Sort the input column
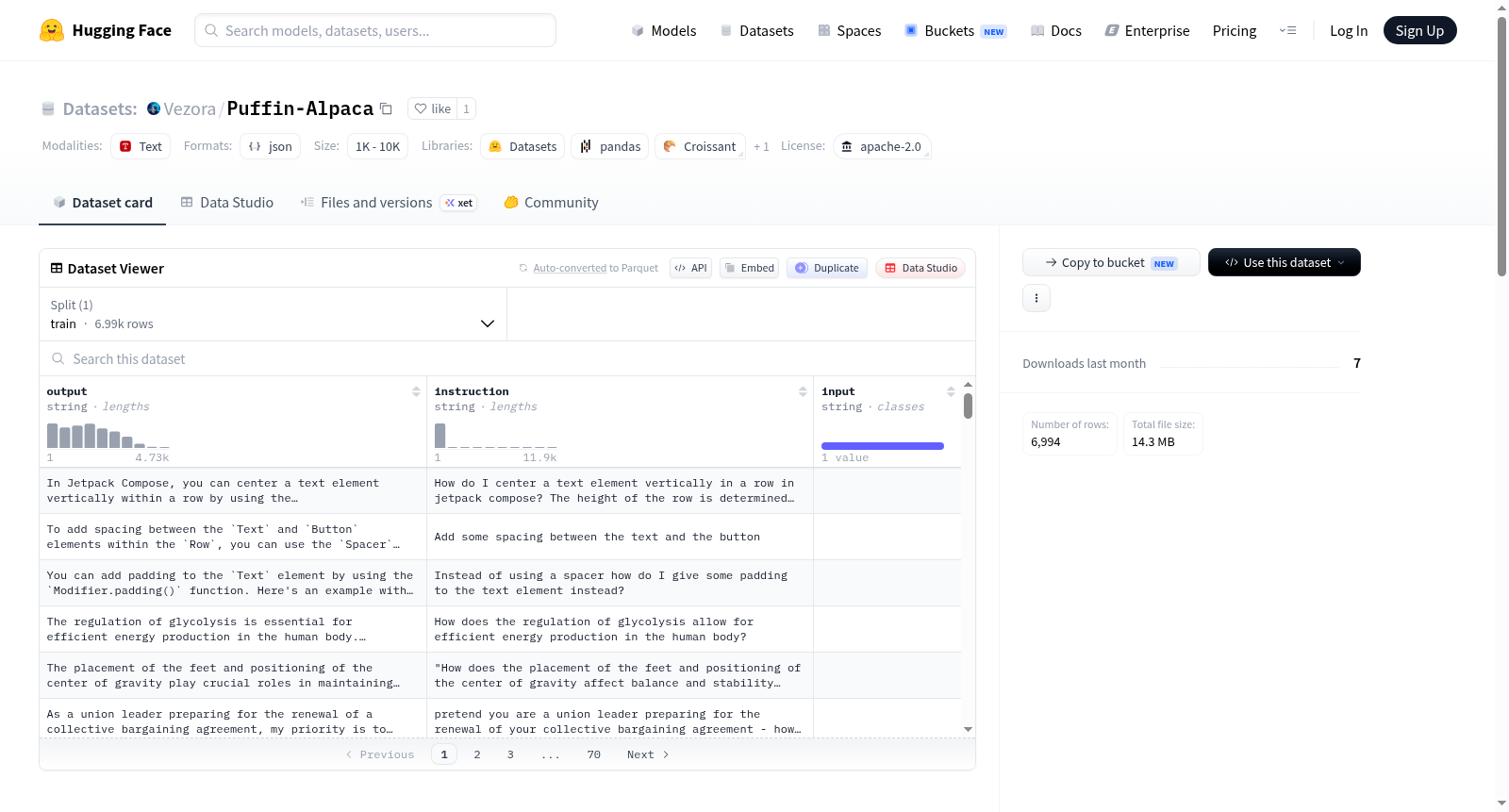This screenshot has width=1509, height=812. [x=951, y=391]
